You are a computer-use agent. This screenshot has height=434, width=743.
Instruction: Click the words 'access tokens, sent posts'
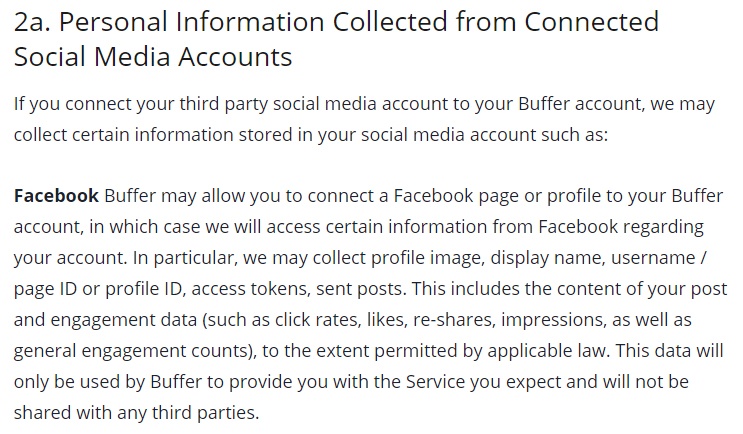(297, 289)
